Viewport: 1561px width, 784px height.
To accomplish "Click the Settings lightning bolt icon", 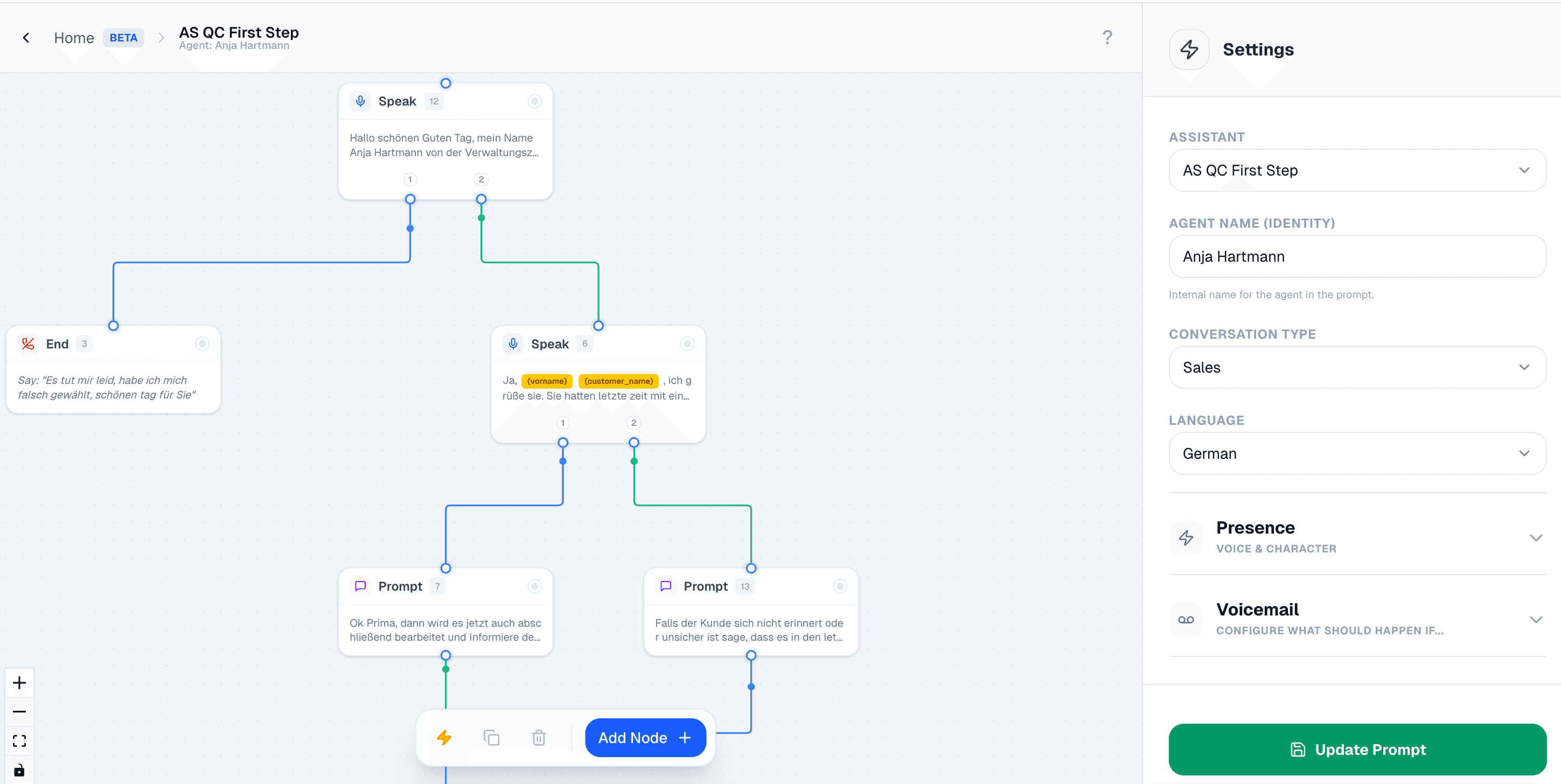I will 1189,49.
